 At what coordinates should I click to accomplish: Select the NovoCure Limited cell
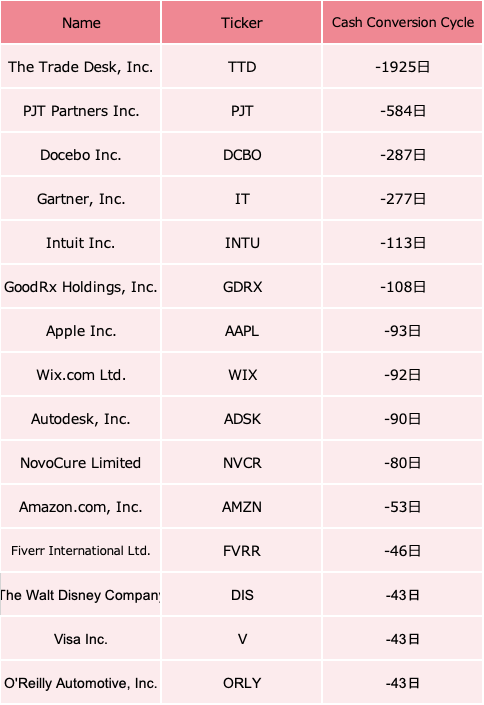81,463
